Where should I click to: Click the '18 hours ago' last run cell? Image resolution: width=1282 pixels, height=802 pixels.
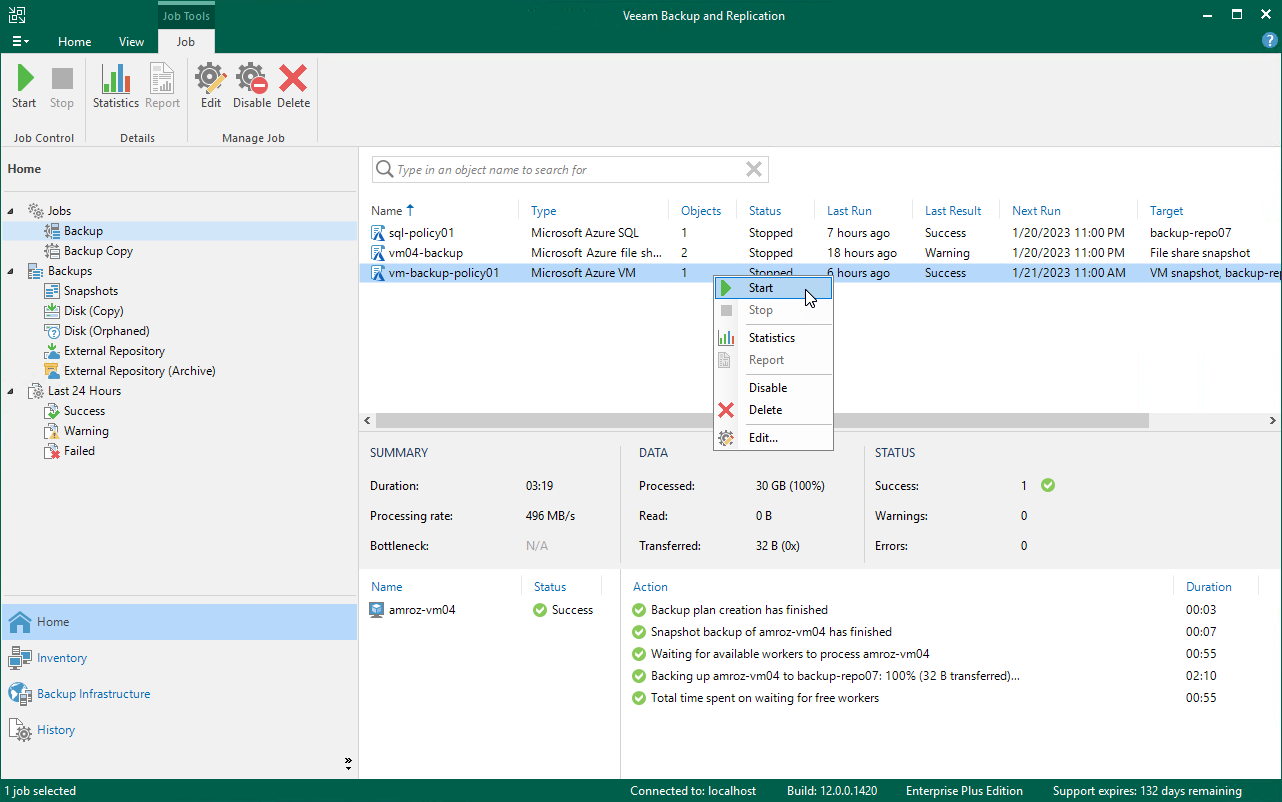[862, 253]
